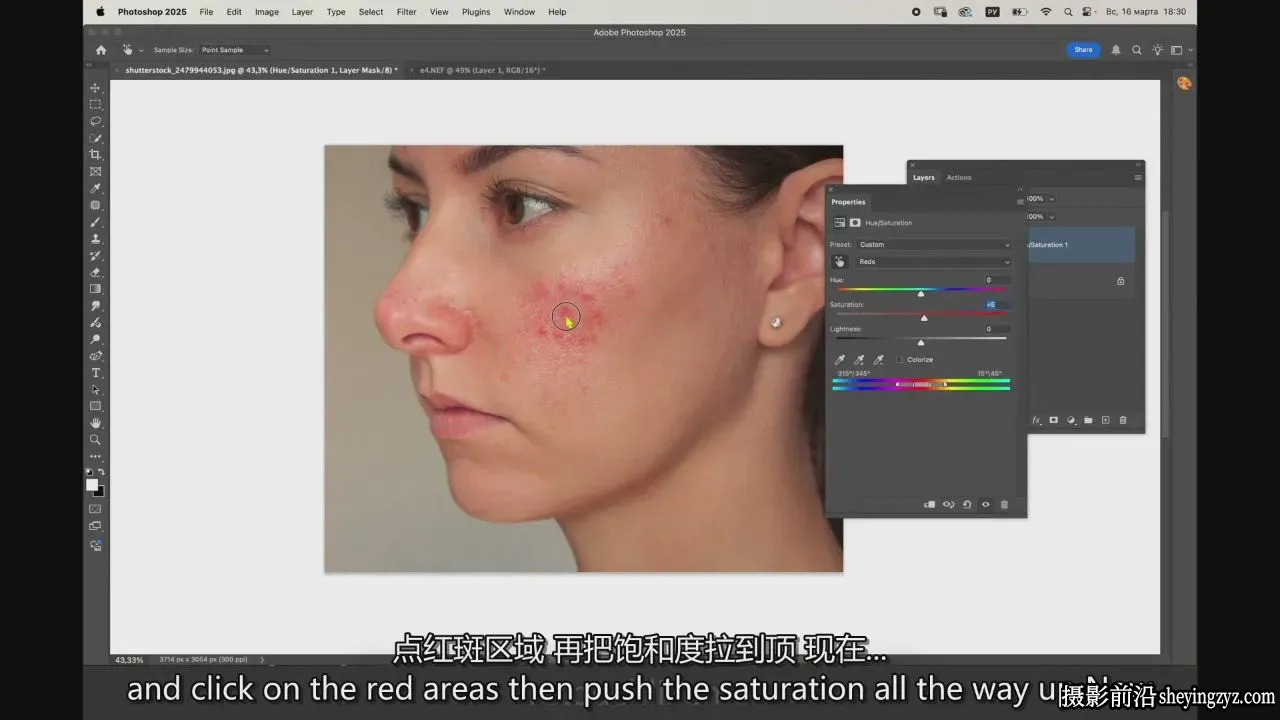Screen dimensions: 1280x720
Task: Toggle Quick Mask mode icon
Action: click(x=96, y=509)
